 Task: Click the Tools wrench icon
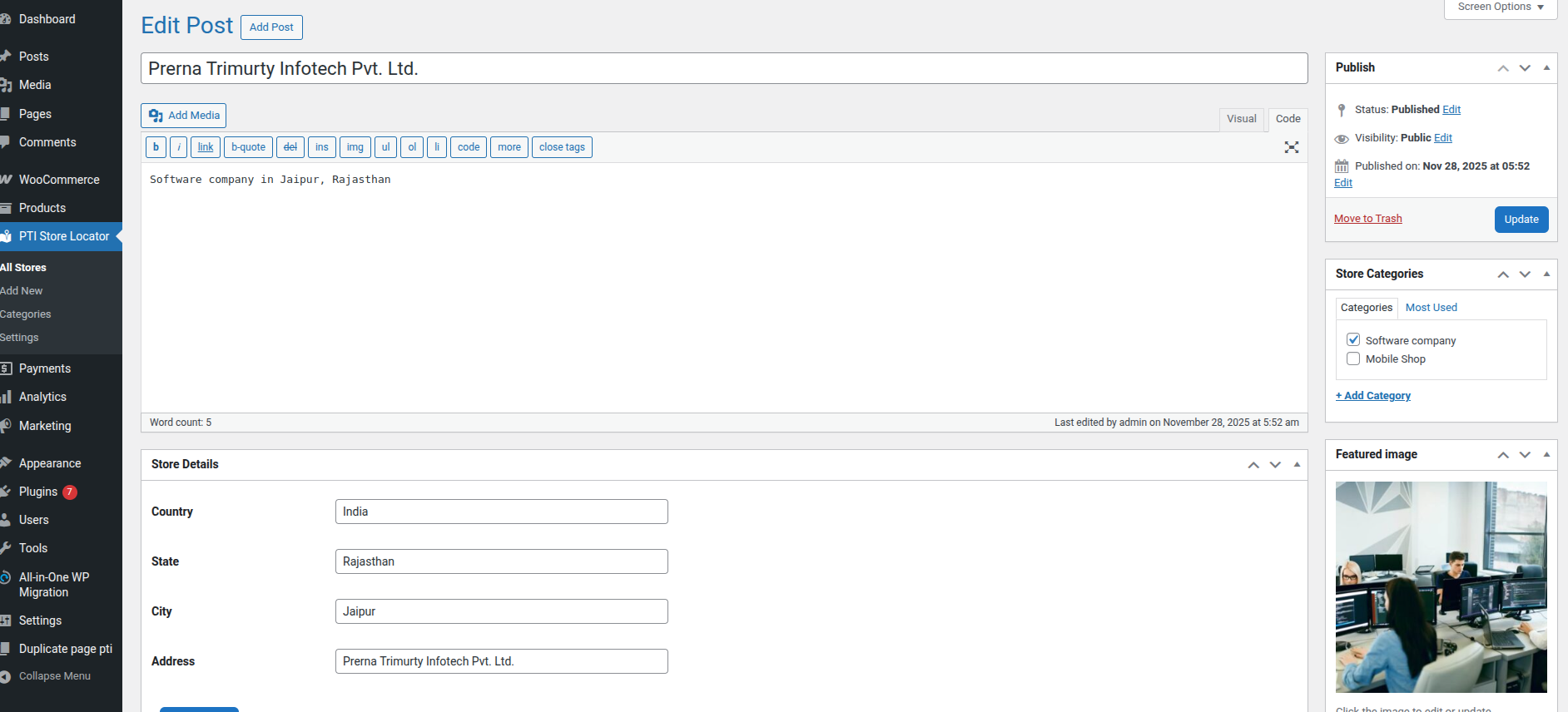point(5,548)
